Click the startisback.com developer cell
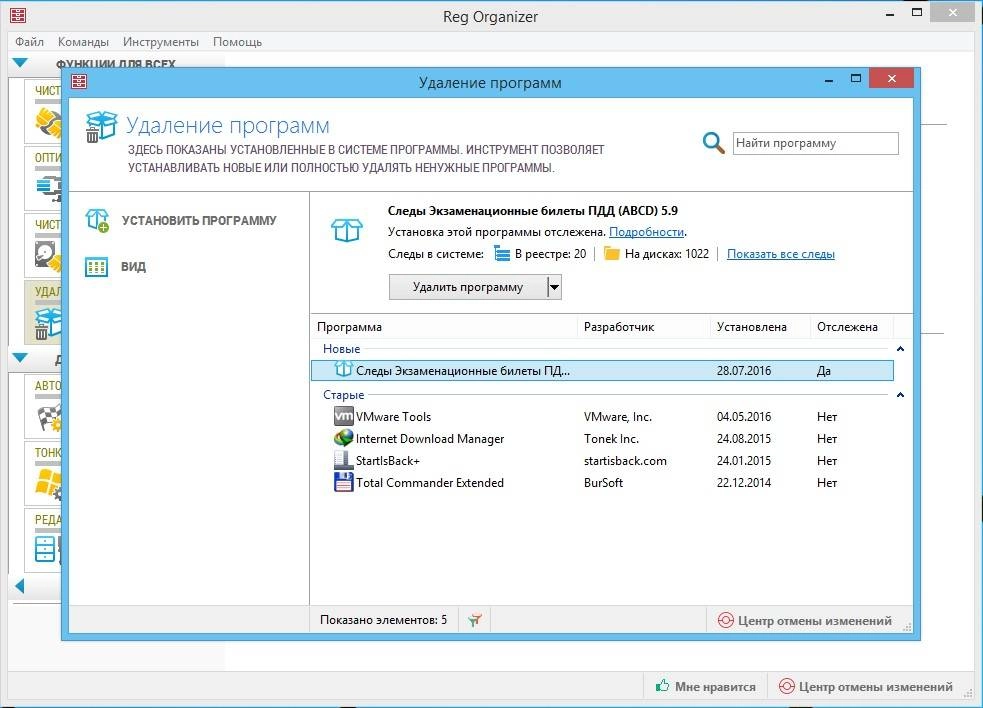Viewport: 983px width, 708px height. (625, 460)
